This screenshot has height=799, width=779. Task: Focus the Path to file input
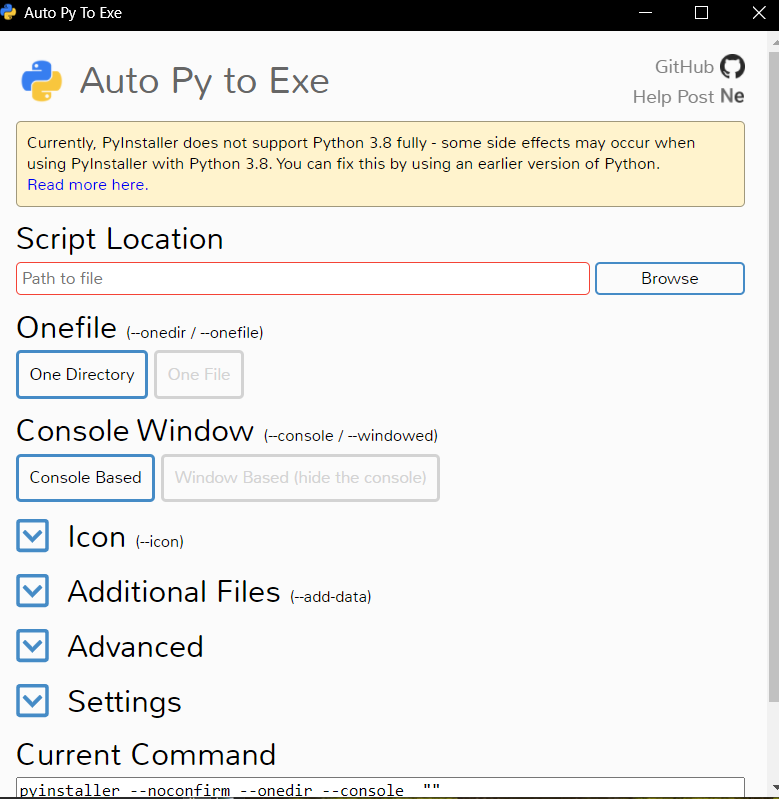303,279
